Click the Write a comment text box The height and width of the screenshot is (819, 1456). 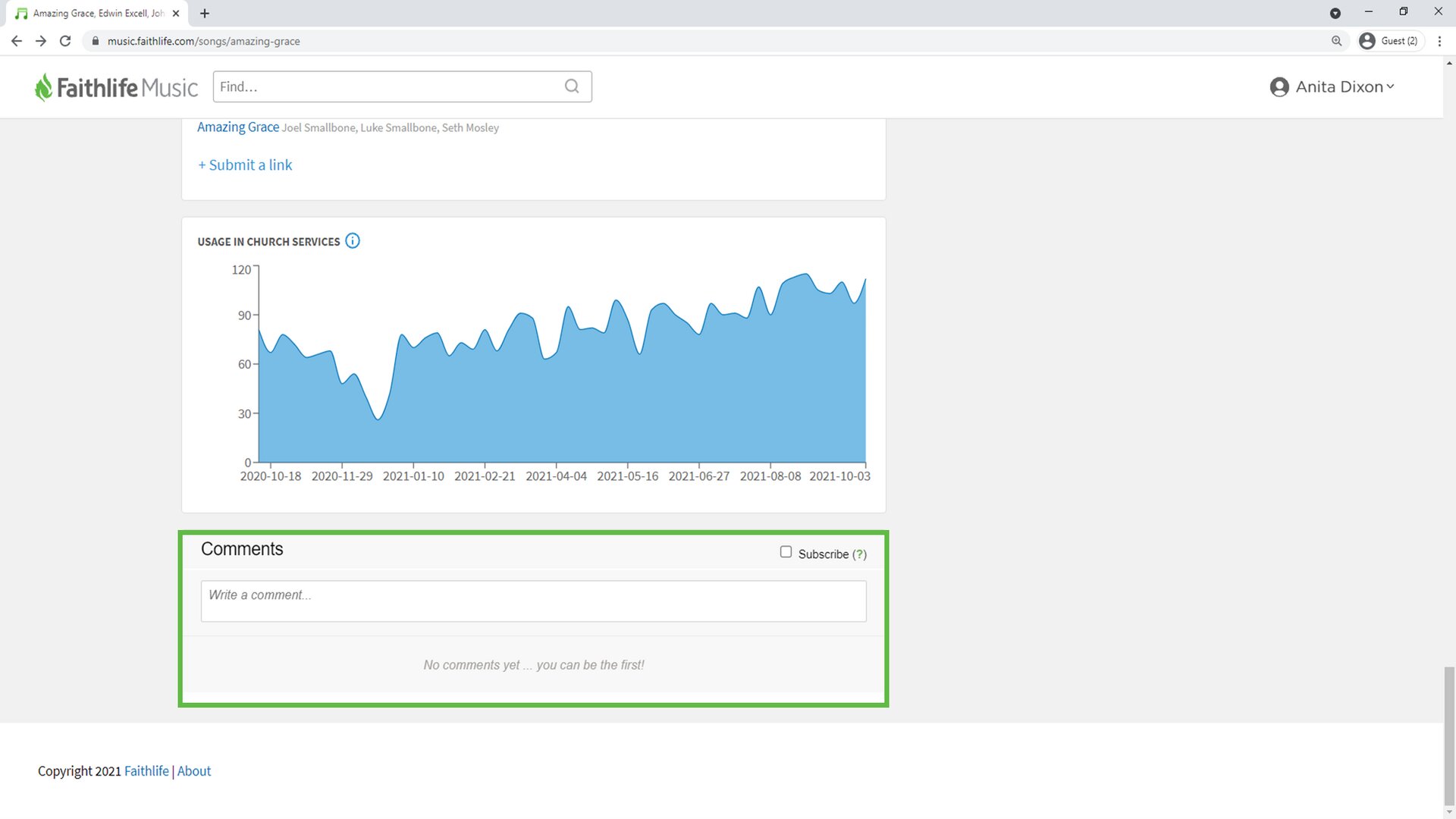pyautogui.click(x=533, y=601)
